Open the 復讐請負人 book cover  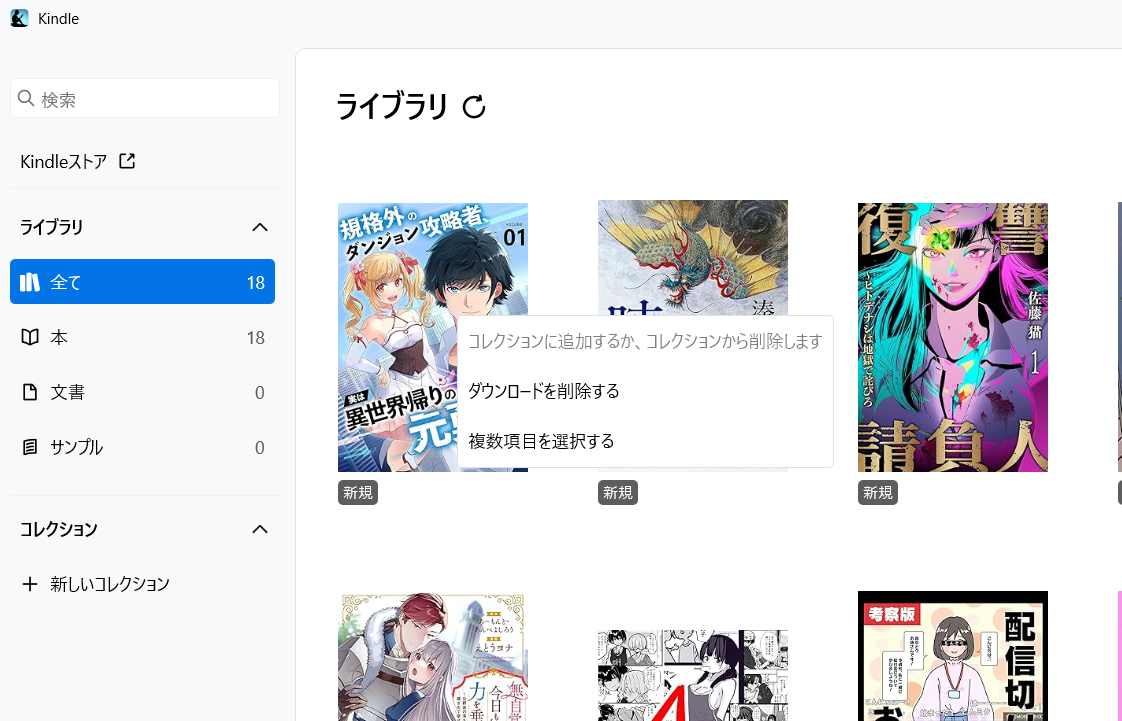(x=952, y=337)
